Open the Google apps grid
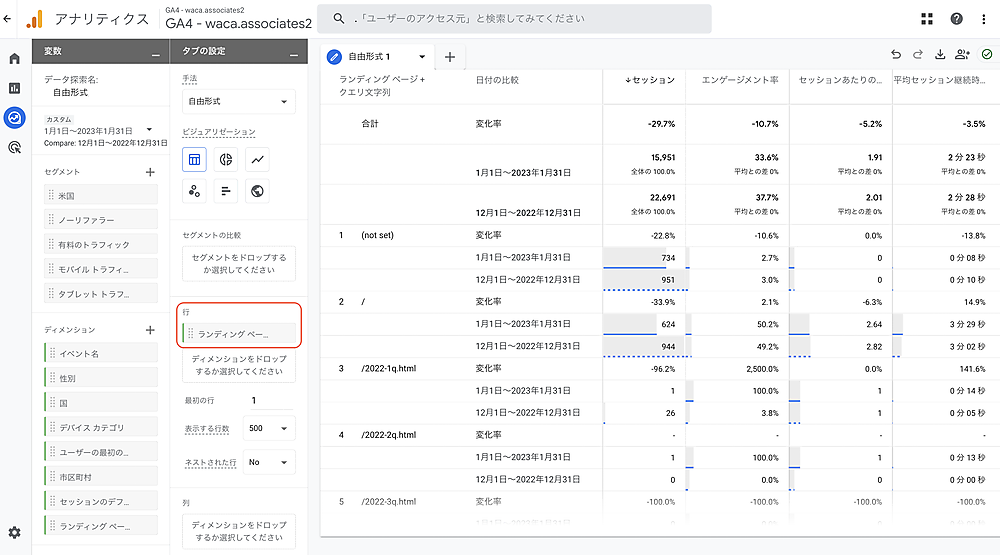 click(x=927, y=19)
